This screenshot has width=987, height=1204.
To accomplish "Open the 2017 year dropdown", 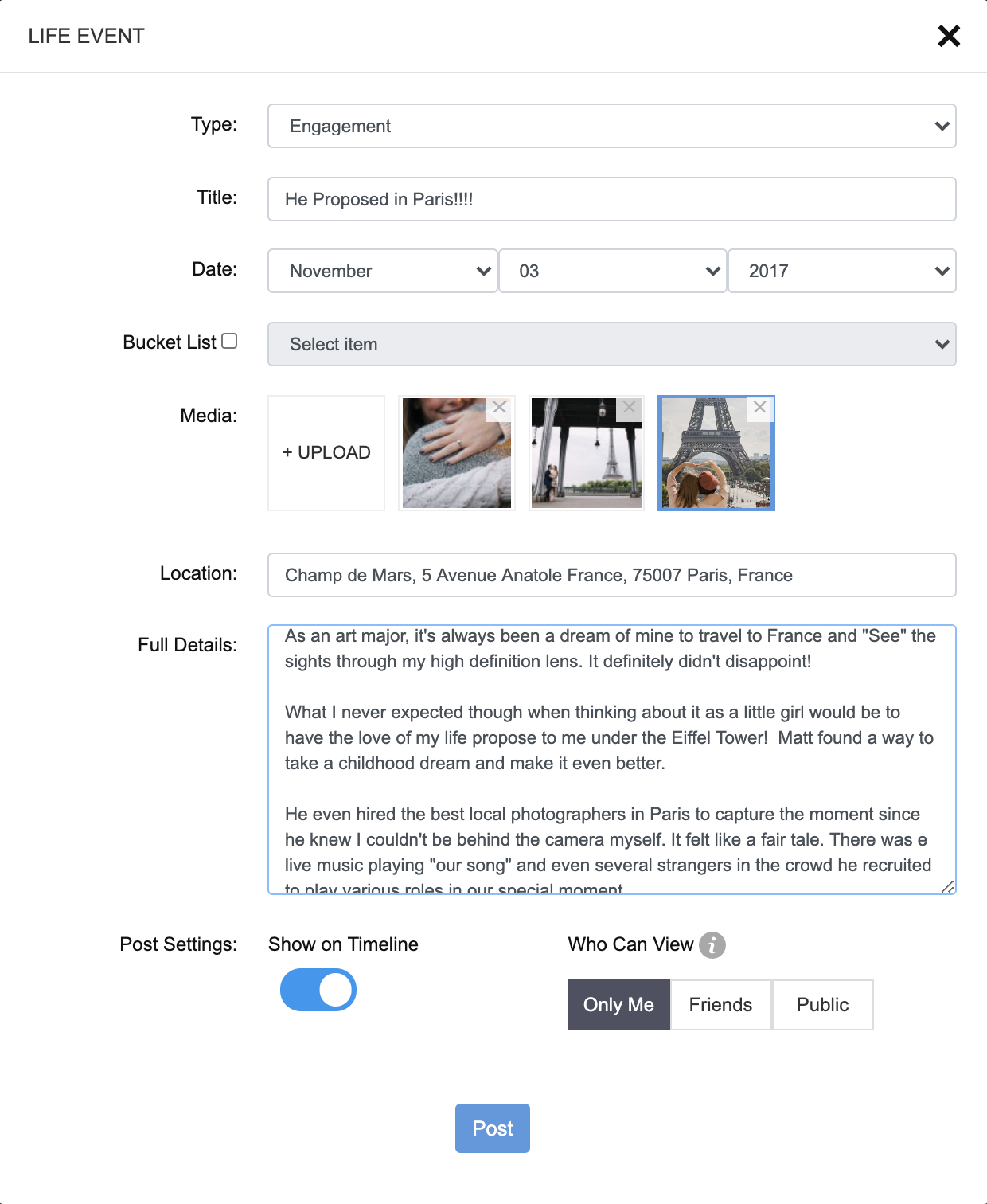I will click(841, 271).
